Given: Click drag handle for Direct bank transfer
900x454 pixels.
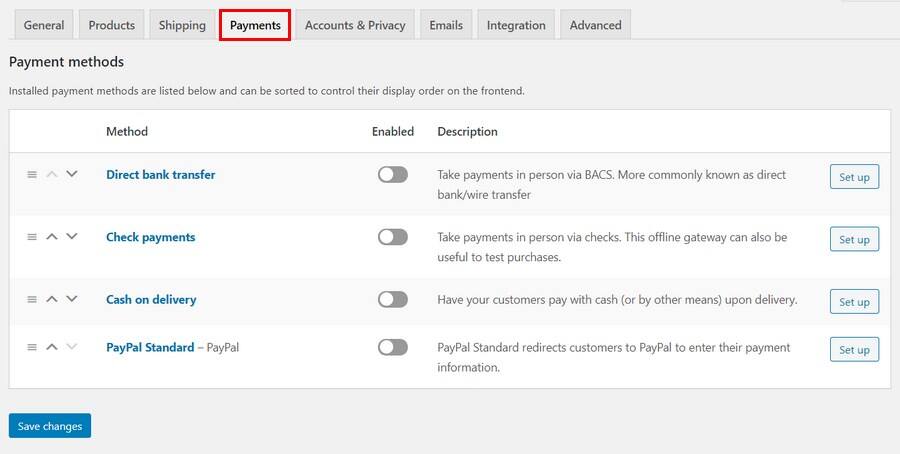Looking at the screenshot, I should click(32, 174).
